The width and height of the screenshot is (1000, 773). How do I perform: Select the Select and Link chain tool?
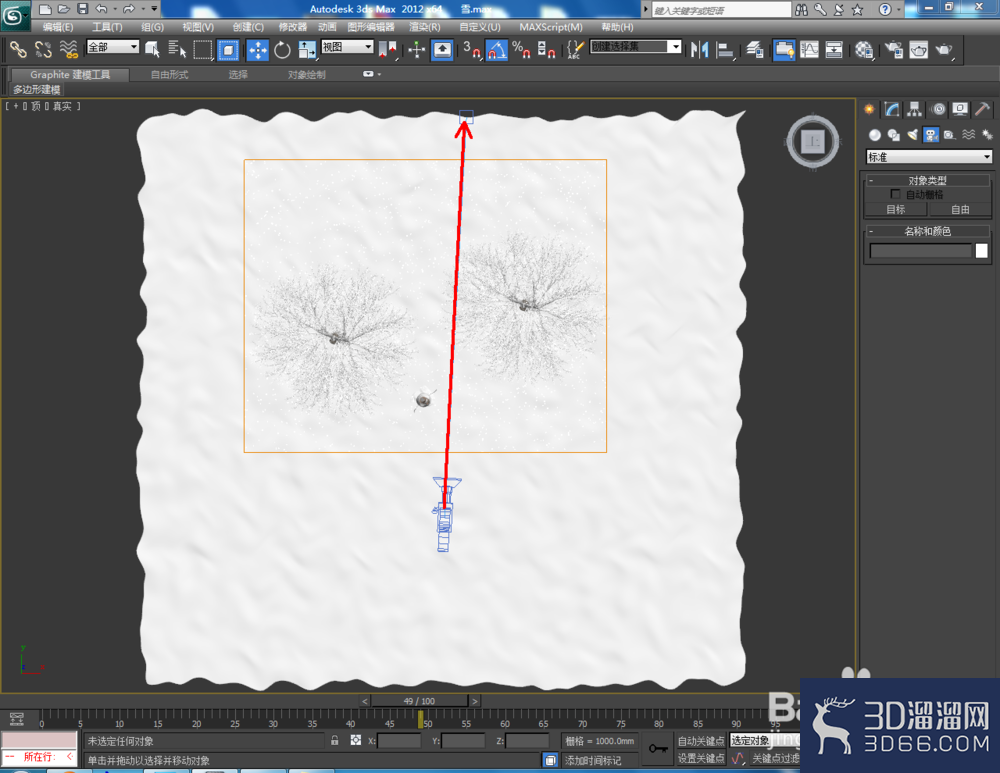(x=18, y=49)
